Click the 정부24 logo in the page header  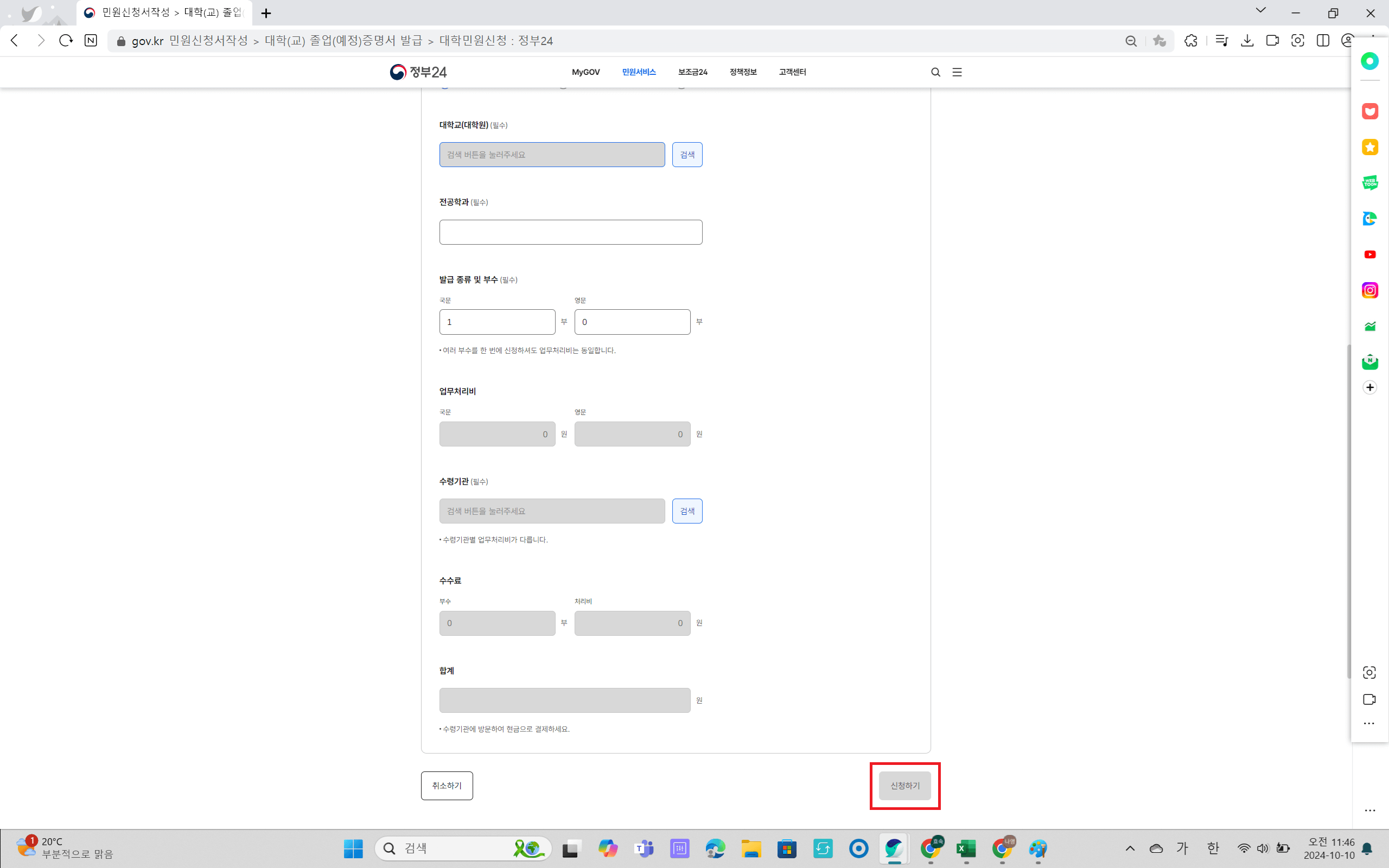click(418, 72)
